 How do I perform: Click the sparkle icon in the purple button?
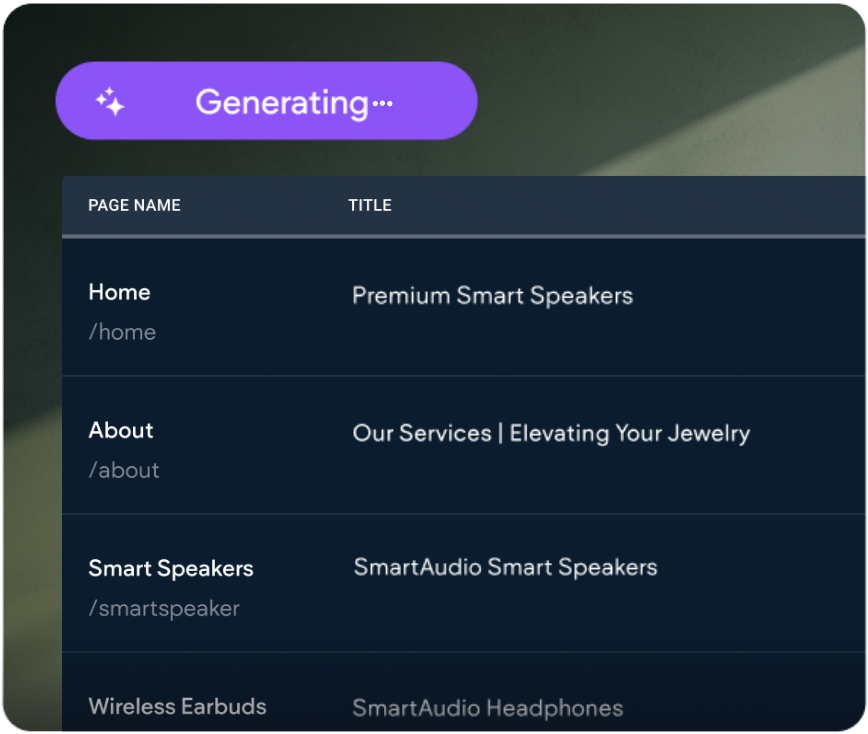click(x=110, y=101)
